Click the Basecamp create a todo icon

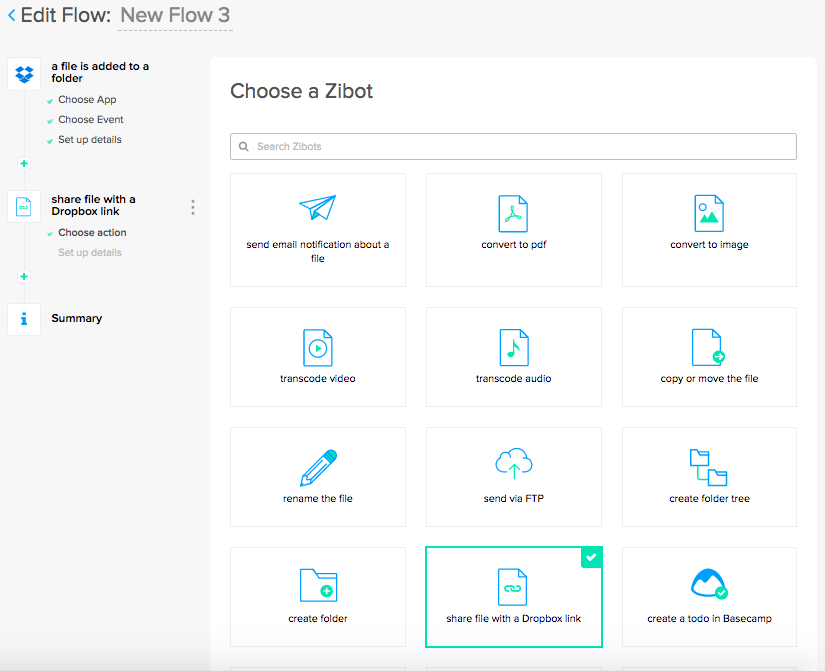click(709, 585)
